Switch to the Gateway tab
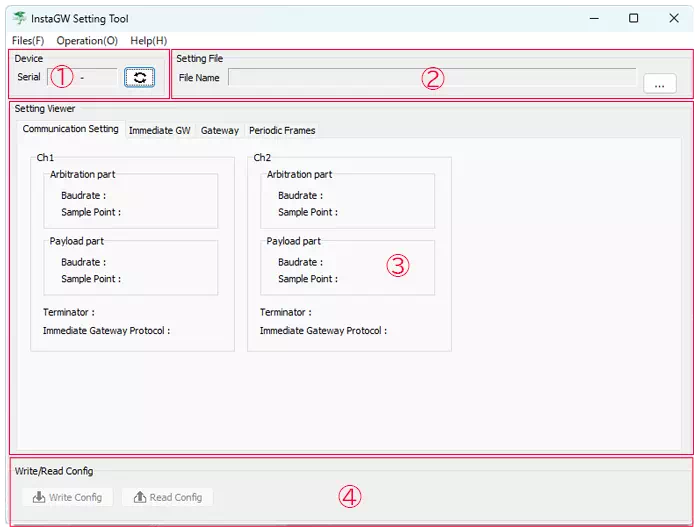 tap(219, 131)
